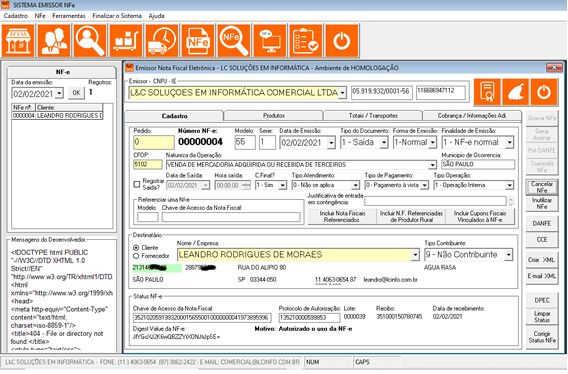The image size is (568, 374).
Task: Click Incluir Nota Fiscais Referenciadas button
Action: tap(342, 216)
